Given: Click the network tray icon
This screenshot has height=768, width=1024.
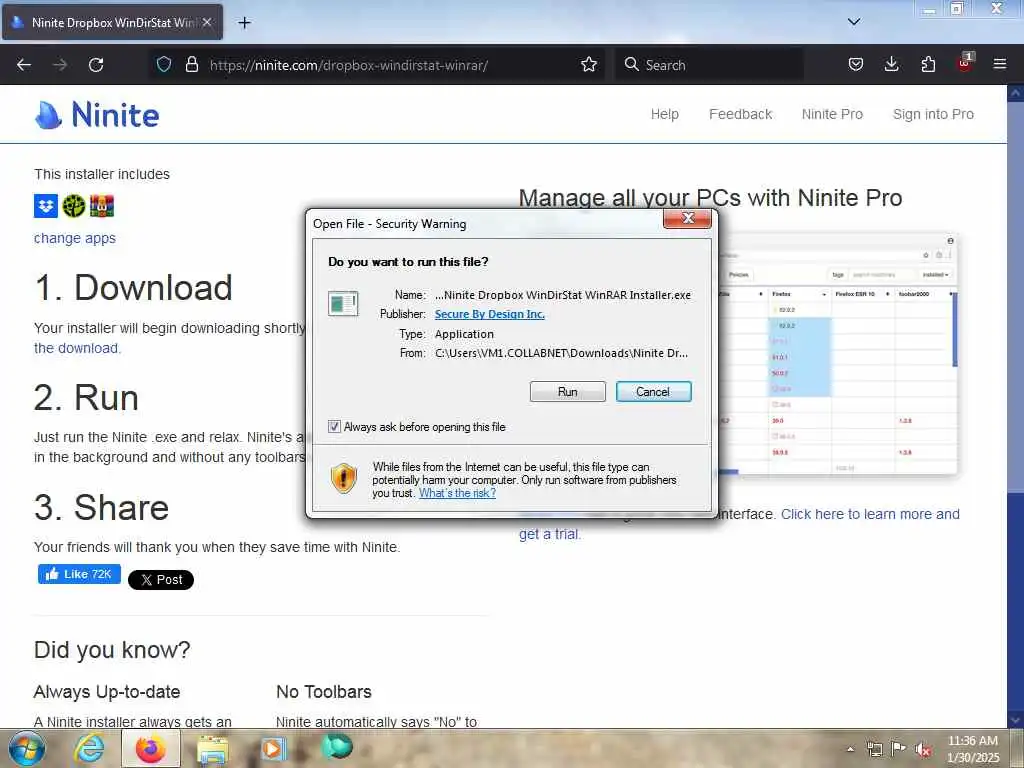Looking at the screenshot, I should 874,749.
